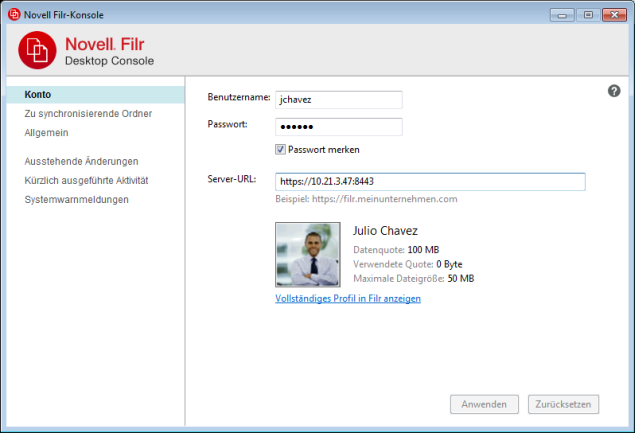635x433 pixels.
Task: View Systemwarnmeldungen section
Action: point(77,199)
